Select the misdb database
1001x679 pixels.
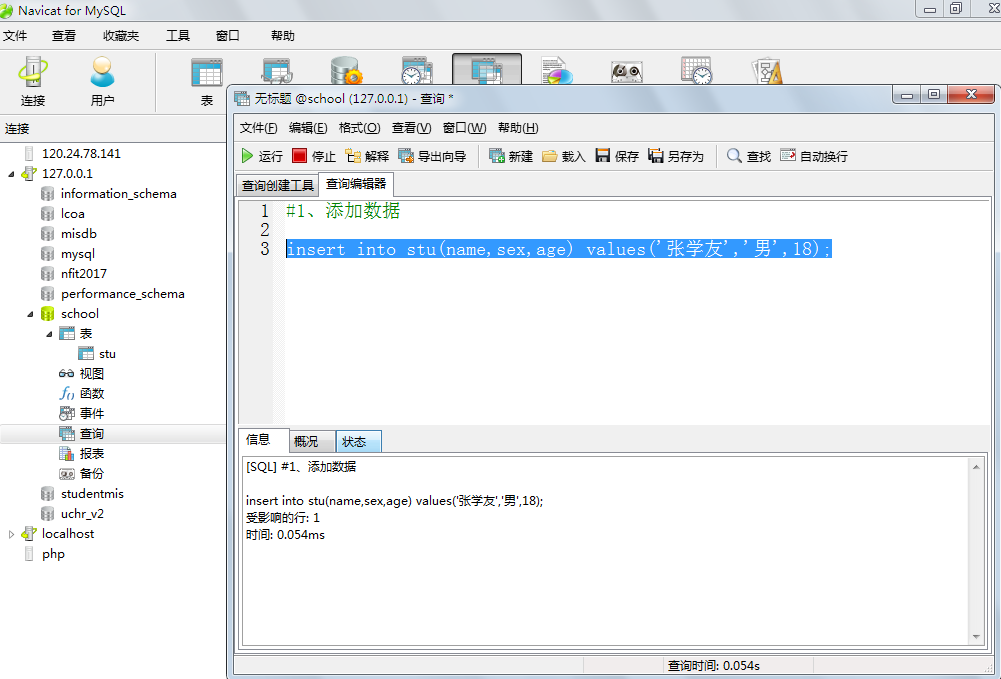pyautogui.click(x=79, y=234)
